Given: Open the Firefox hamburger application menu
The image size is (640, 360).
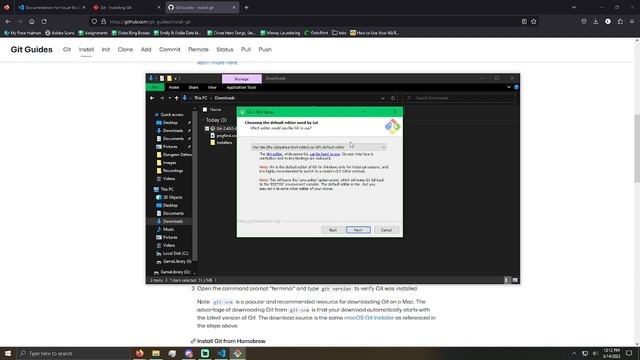Looking at the screenshot, I should [632, 21].
